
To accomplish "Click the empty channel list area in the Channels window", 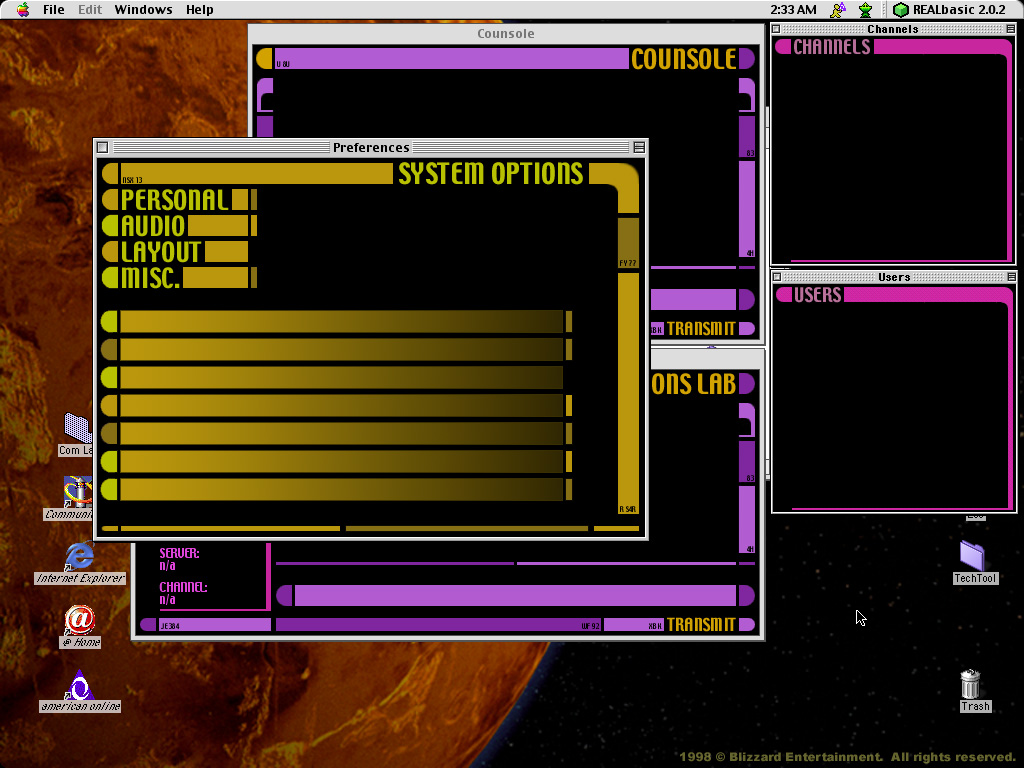I will tap(891, 157).
